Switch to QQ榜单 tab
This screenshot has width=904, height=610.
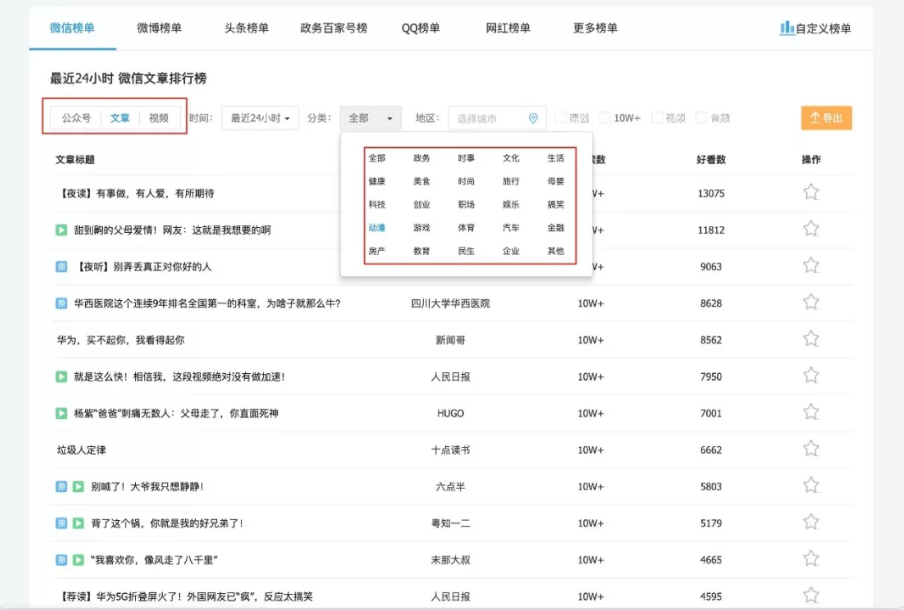(x=421, y=28)
